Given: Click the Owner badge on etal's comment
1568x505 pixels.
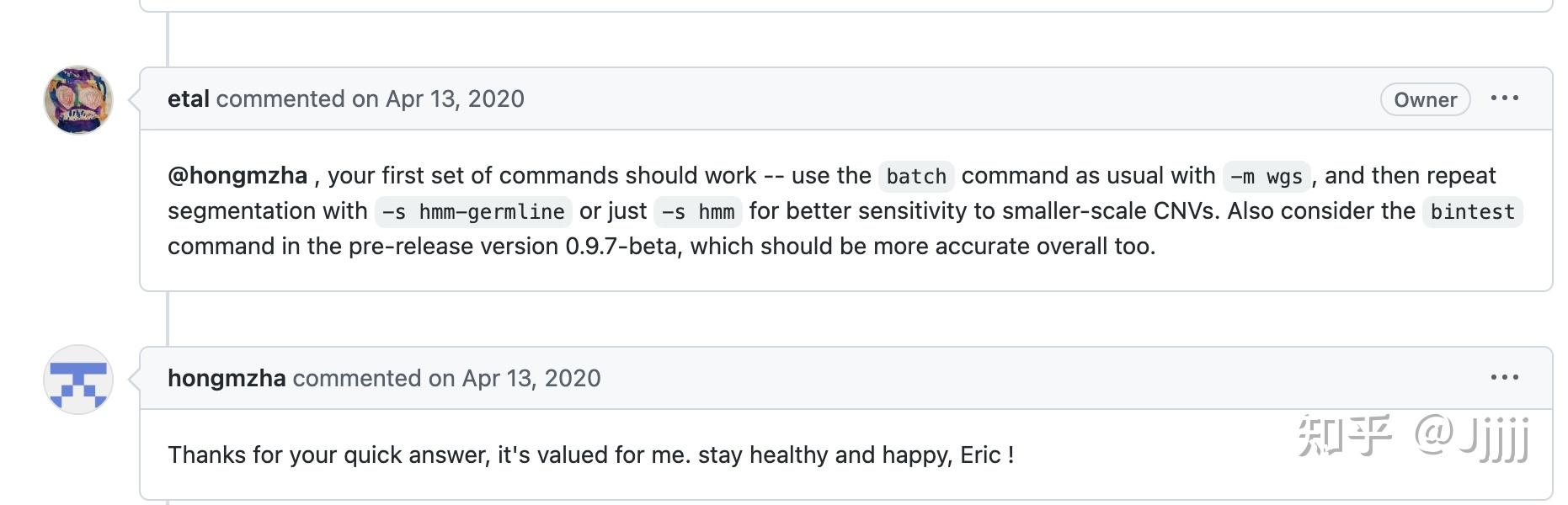Looking at the screenshot, I should pos(1425,99).
